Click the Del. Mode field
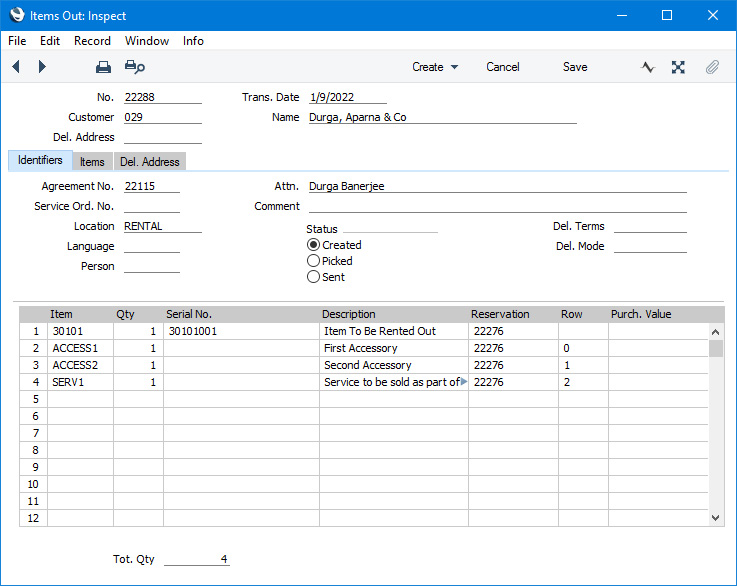737x586 pixels. [650, 246]
